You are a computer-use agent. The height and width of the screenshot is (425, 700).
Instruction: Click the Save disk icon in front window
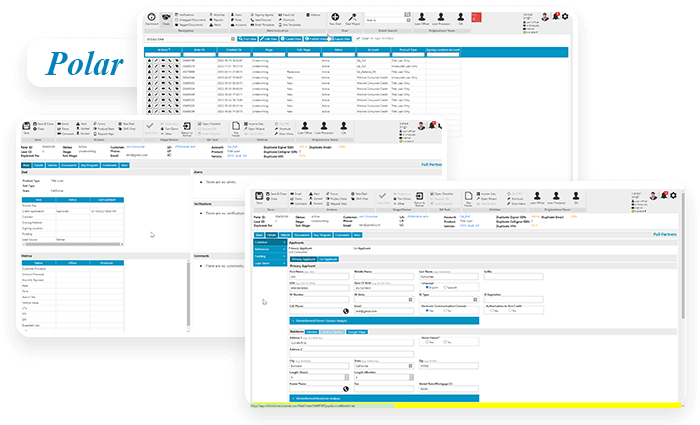pyautogui.click(x=256, y=196)
